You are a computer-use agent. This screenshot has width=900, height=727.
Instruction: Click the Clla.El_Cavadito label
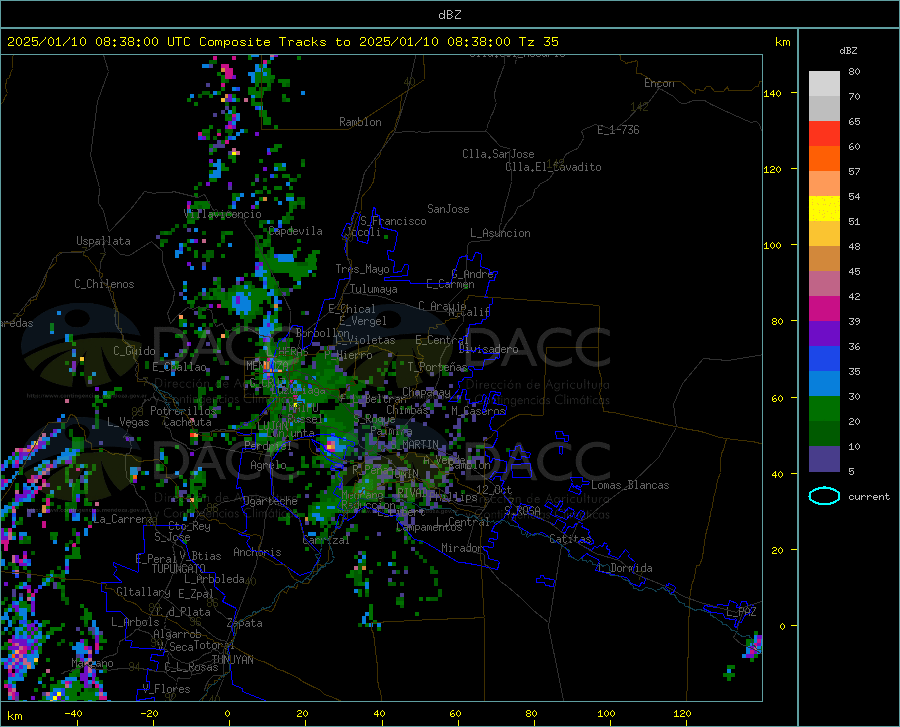[x=553, y=167]
